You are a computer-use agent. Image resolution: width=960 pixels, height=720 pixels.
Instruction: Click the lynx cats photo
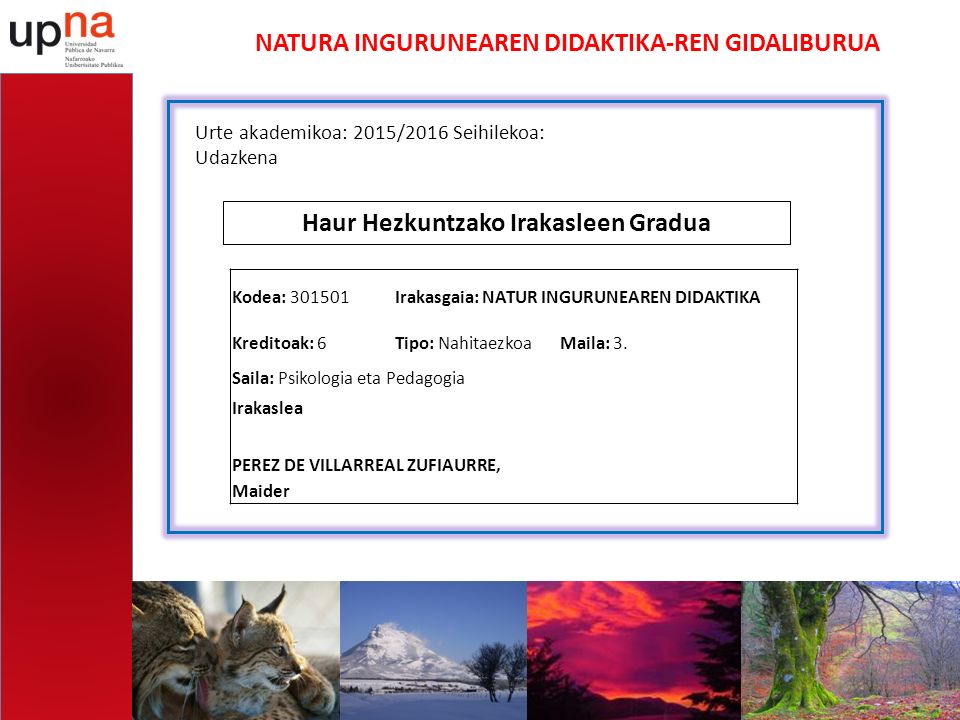tap(236, 650)
